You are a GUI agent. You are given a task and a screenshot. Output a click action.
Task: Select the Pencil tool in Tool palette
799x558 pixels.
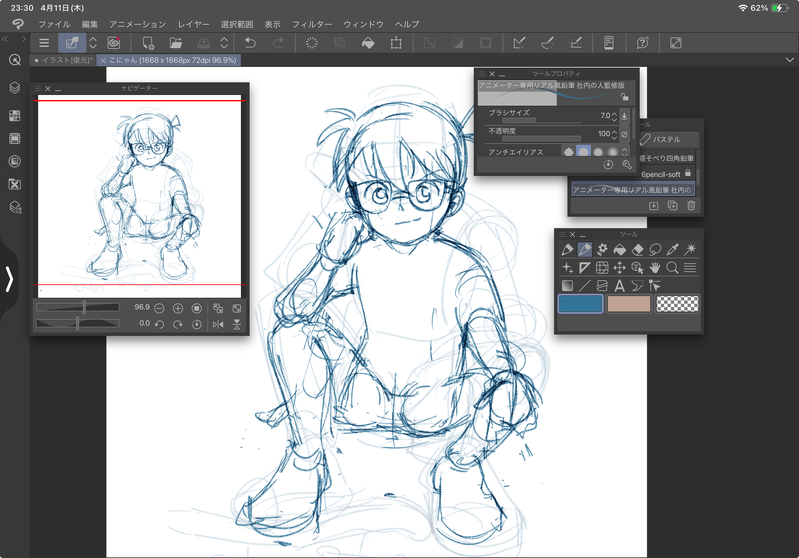point(584,249)
